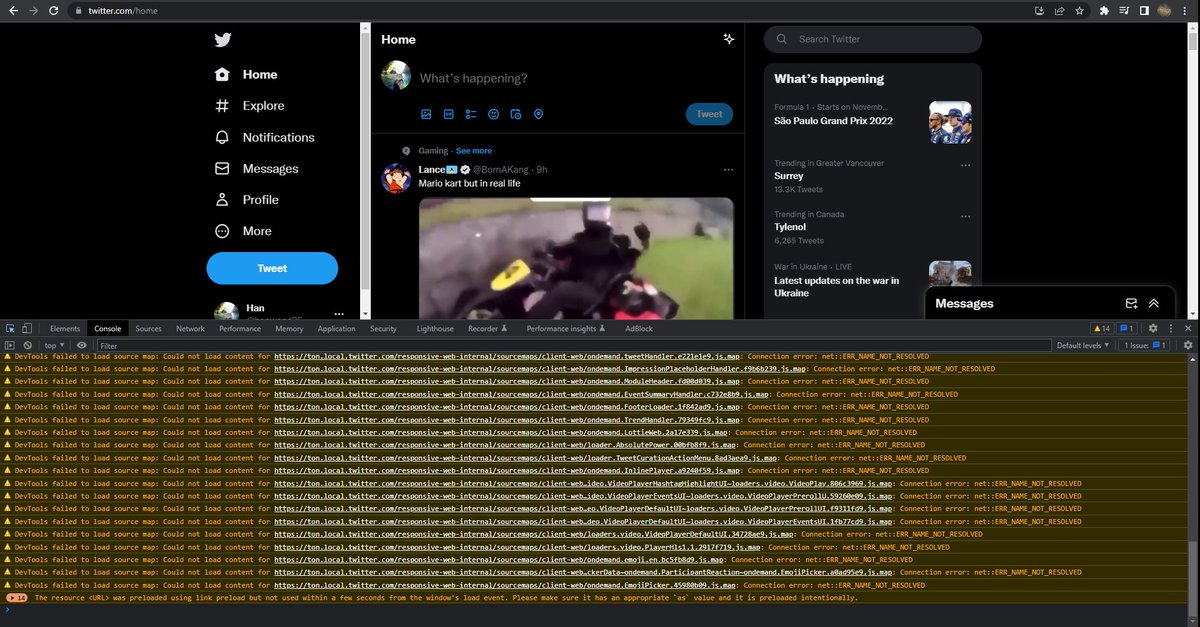
Task: Tag a location in tweet
Action: click(538, 114)
